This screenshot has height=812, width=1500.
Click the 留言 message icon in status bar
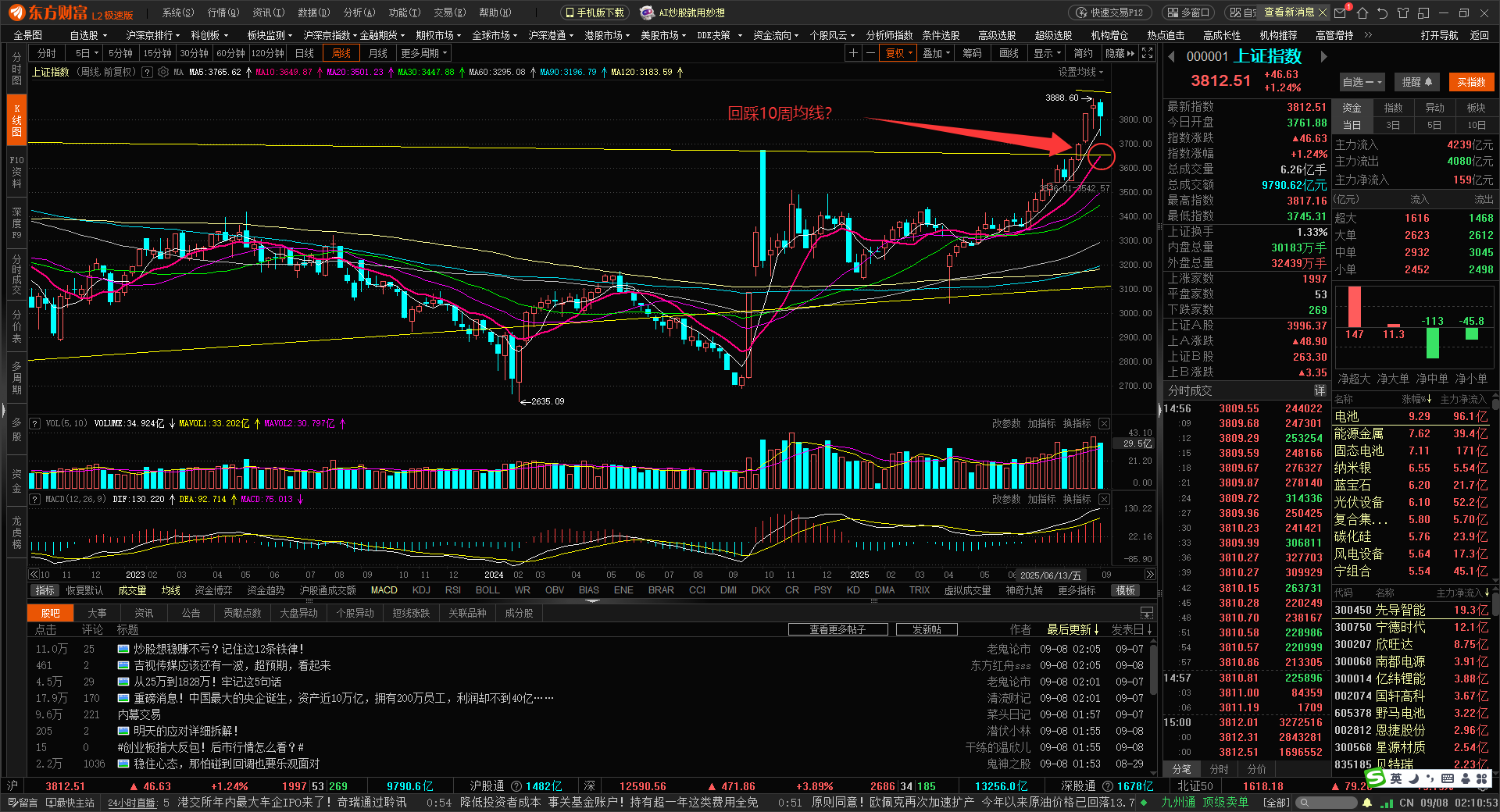[x=23, y=803]
